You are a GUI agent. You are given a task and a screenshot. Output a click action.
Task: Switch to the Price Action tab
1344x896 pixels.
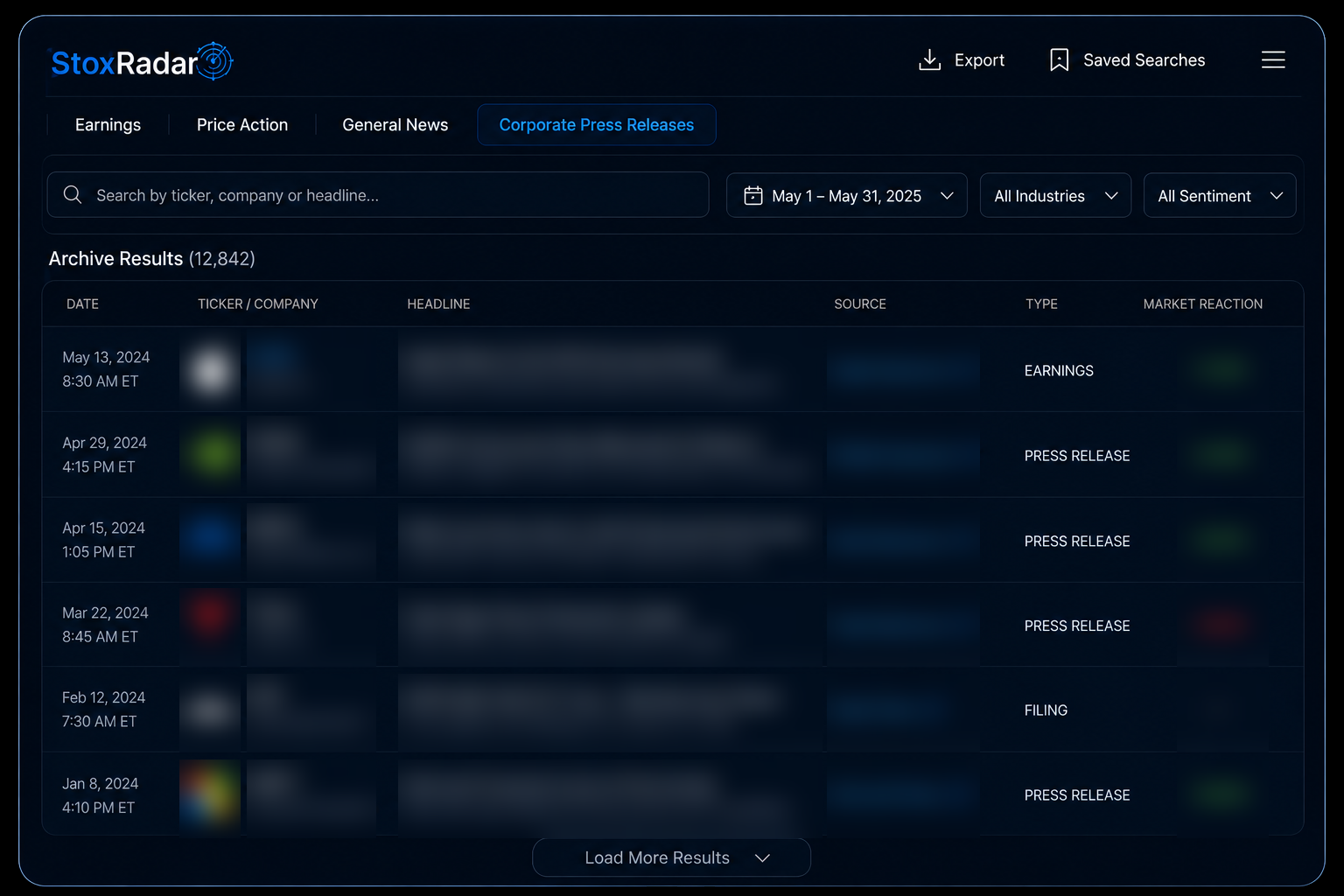[242, 125]
